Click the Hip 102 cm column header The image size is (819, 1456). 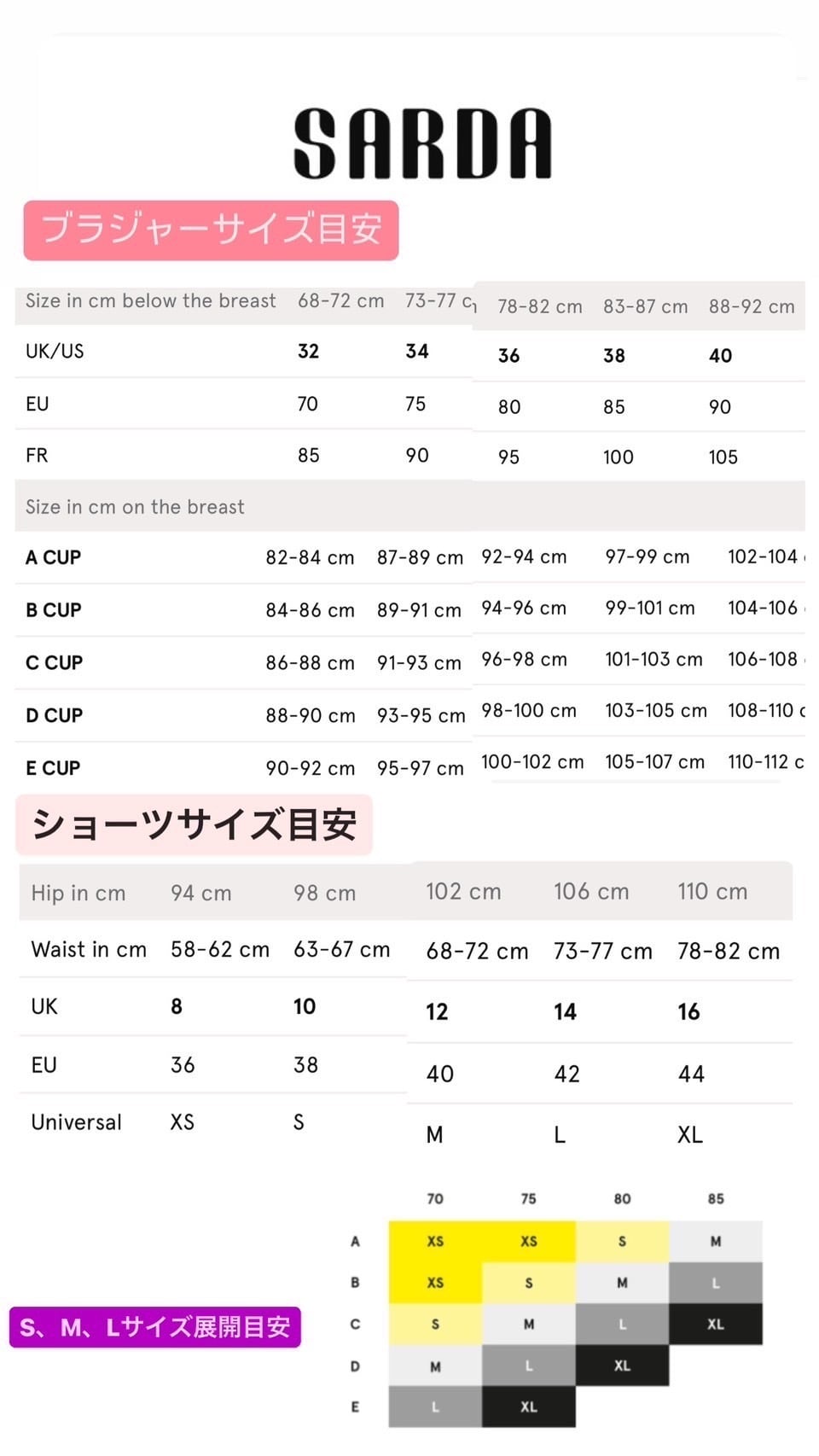coord(463,891)
